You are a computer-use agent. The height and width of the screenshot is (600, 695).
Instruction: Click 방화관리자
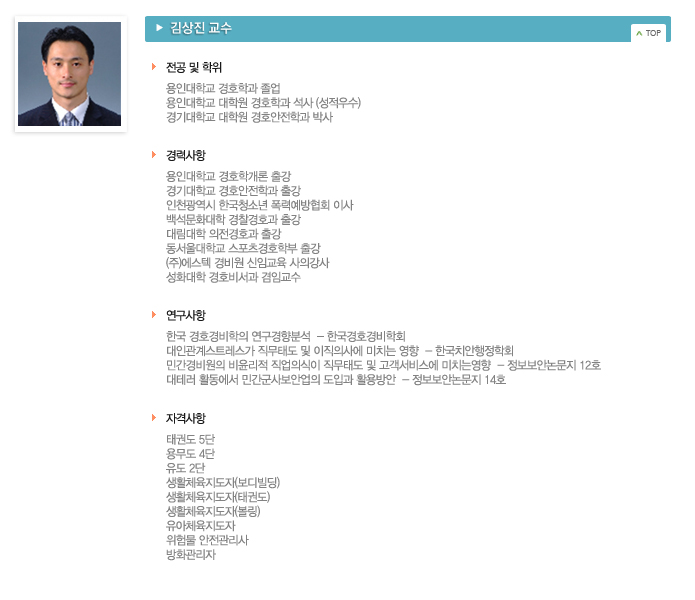pos(191,554)
